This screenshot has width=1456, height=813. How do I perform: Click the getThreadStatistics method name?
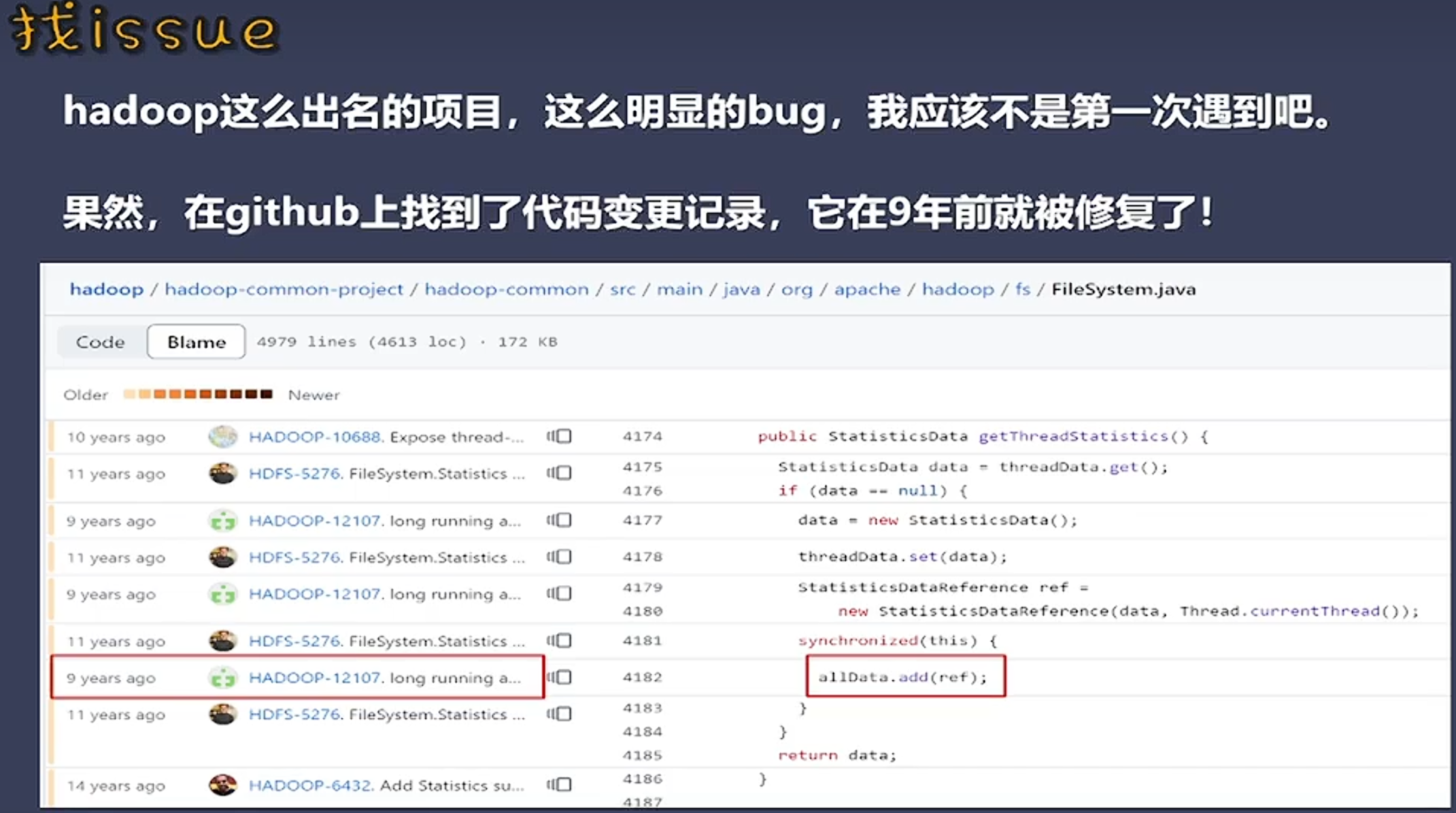point(1072,436)
